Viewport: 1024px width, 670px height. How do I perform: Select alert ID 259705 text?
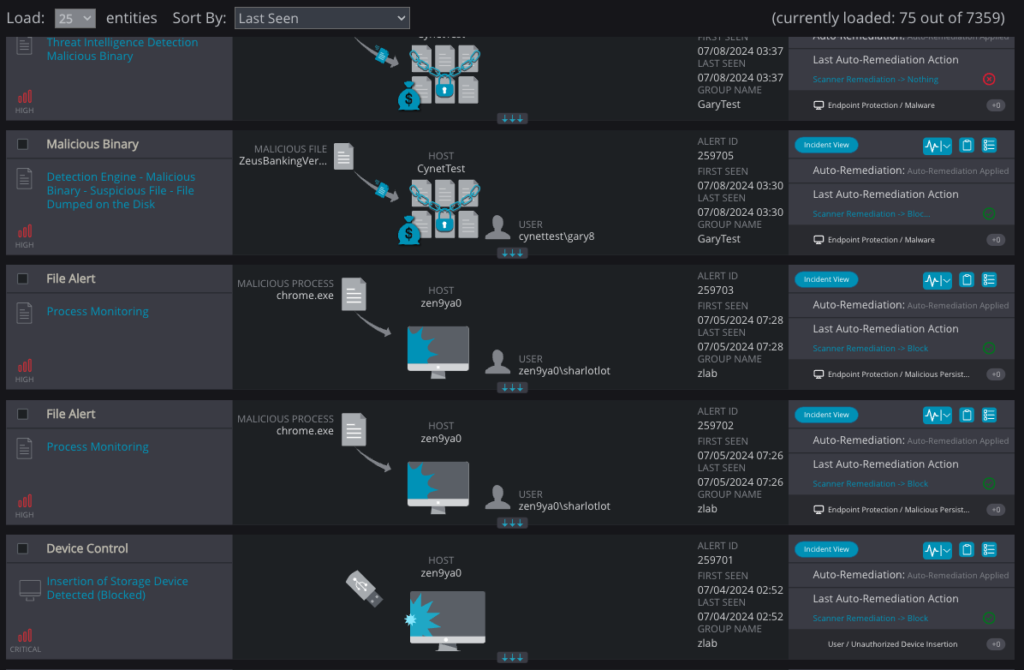(x=715, y=155)
